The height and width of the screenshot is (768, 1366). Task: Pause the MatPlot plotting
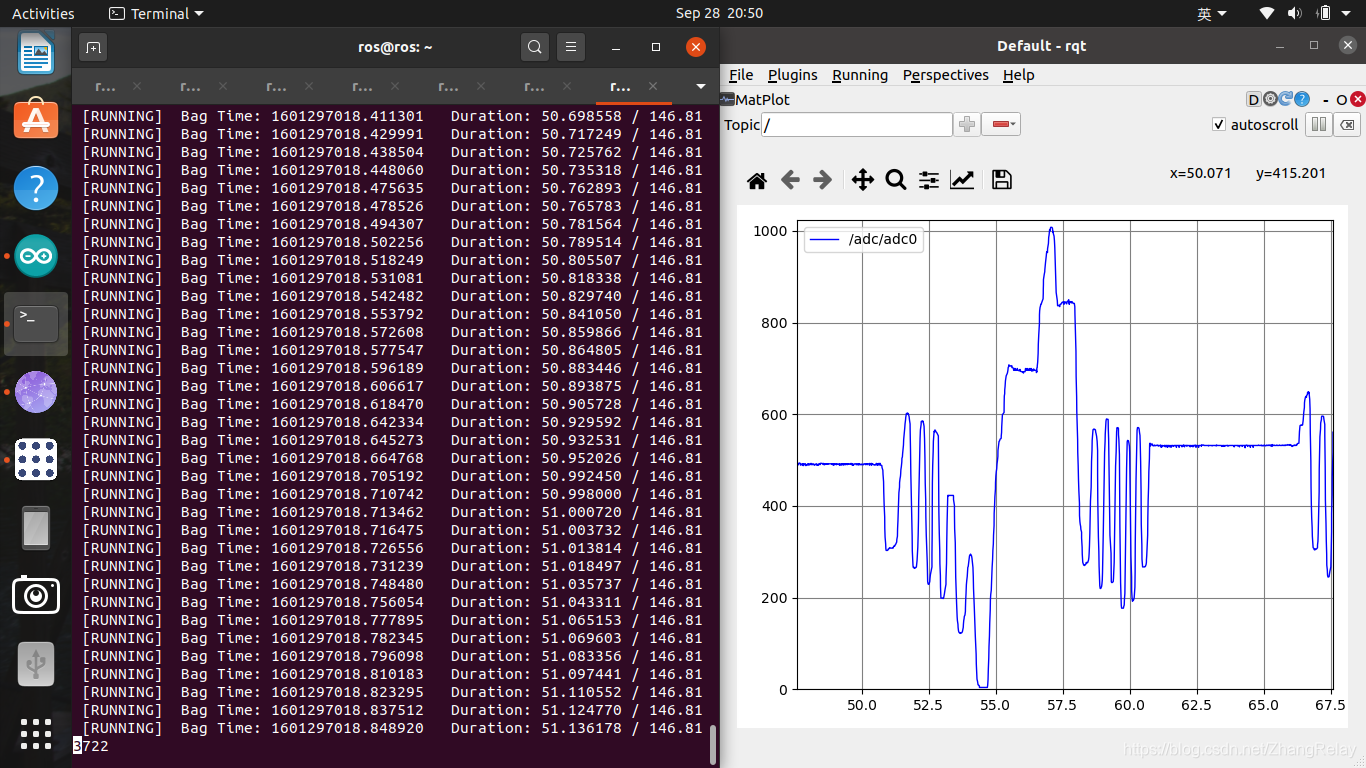coord(1318,125)
